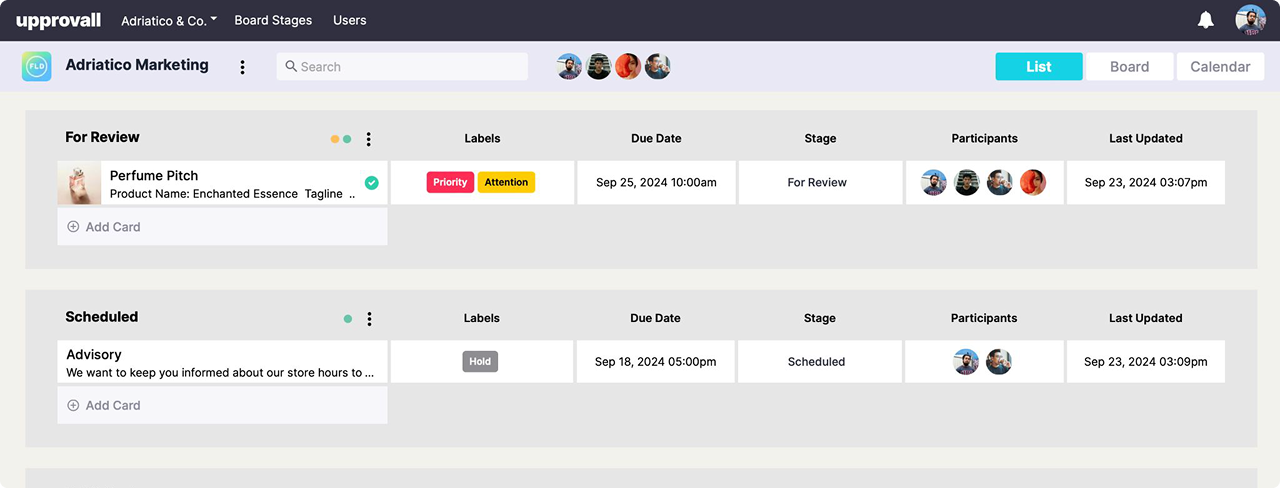The width and height of the screenshot is (1280, 489).
Task: Open the Sep 25, 2024 due date cell
Action: tap(656, 183)
